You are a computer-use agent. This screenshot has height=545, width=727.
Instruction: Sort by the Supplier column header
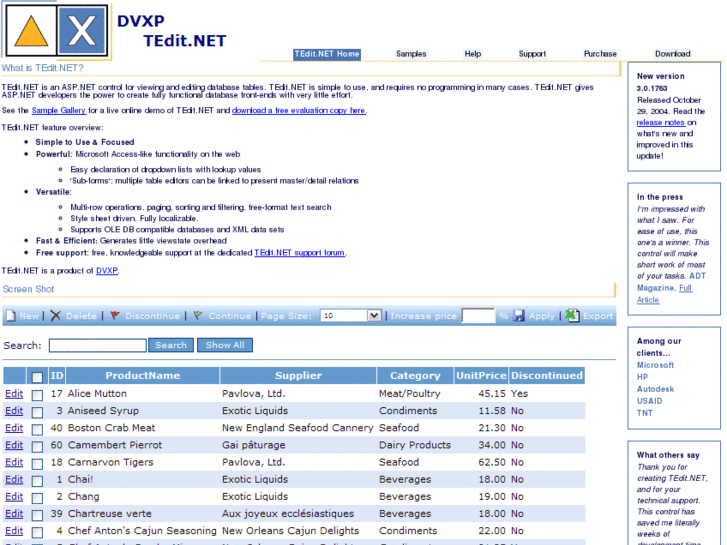tap(298, 376)
